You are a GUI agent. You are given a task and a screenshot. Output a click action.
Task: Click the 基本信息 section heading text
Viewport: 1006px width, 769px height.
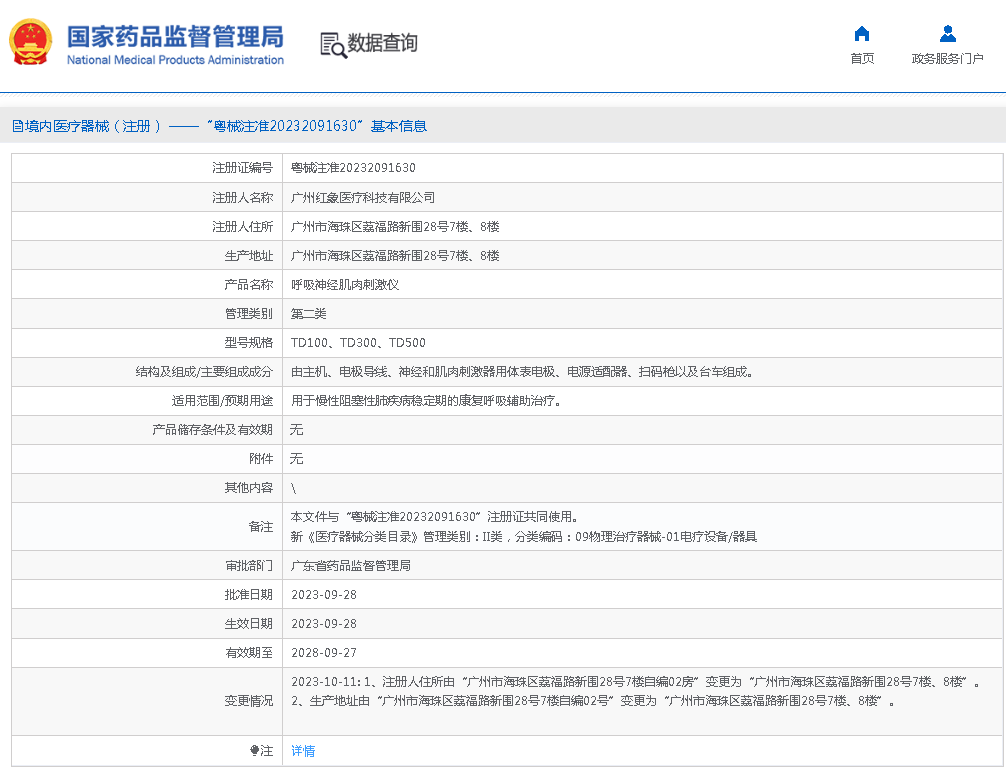(x=398, y=126)
